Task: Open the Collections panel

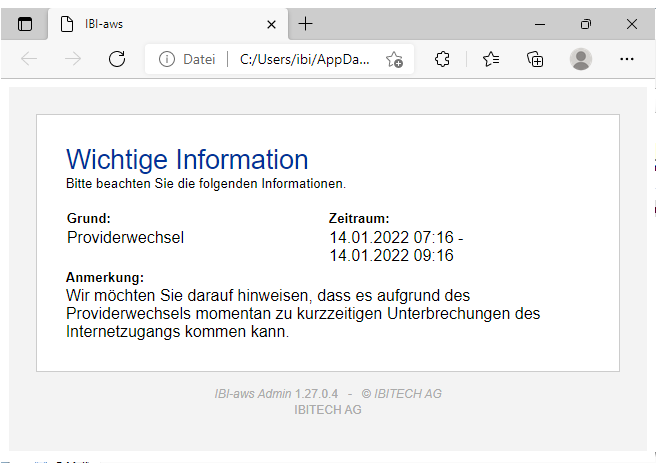Action: [535, 59]
